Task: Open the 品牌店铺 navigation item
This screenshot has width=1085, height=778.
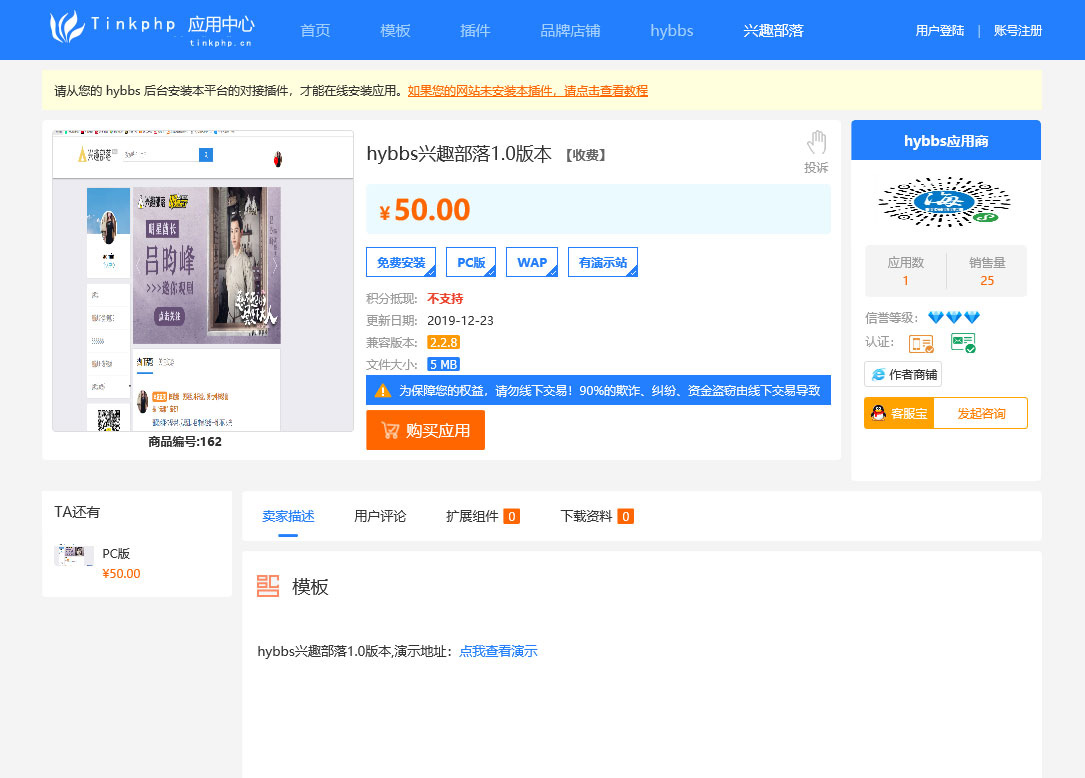Action: tap(570, 30)
